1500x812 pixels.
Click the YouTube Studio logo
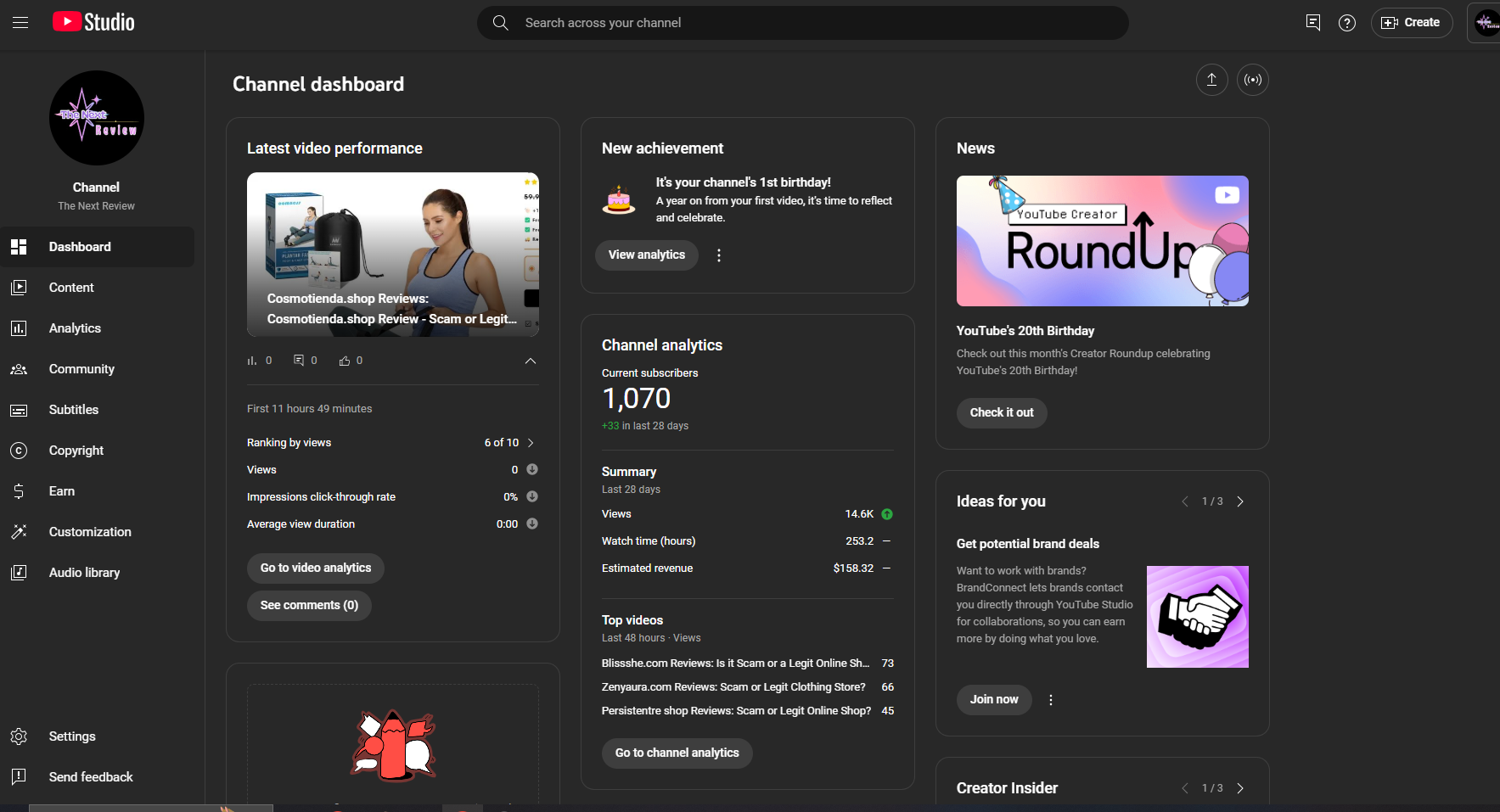tap(93, 22)
